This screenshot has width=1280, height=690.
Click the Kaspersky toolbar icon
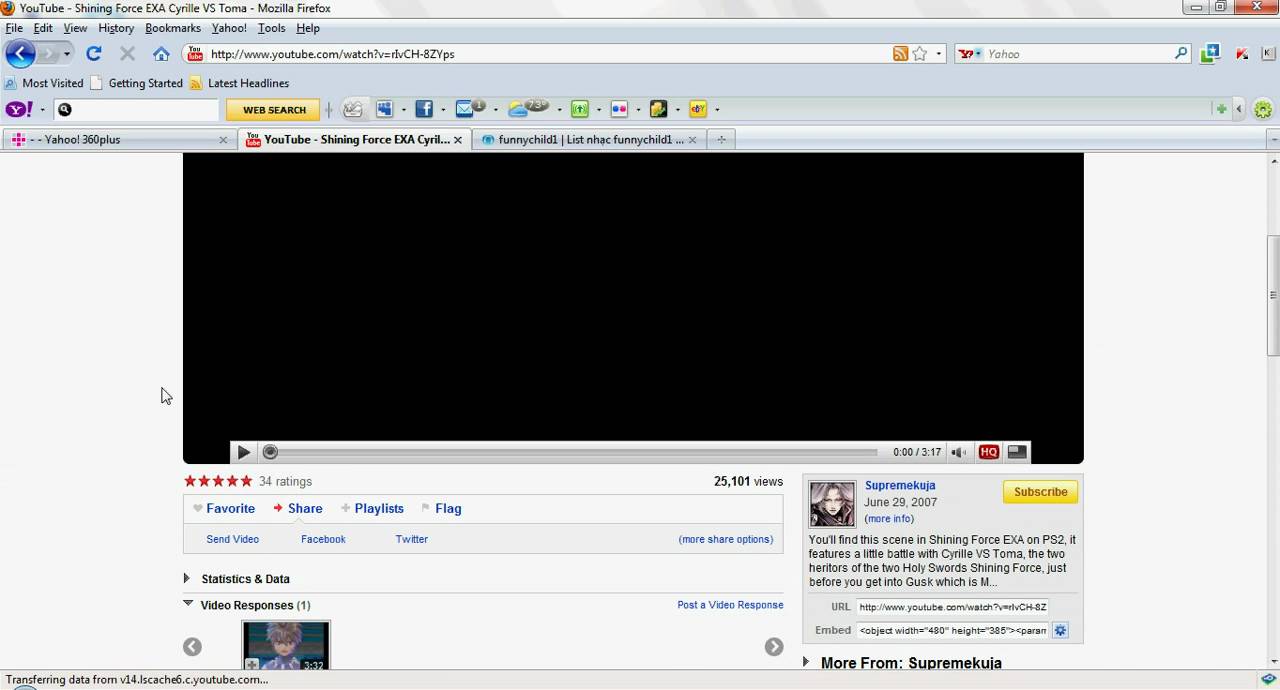(1242, 54)
